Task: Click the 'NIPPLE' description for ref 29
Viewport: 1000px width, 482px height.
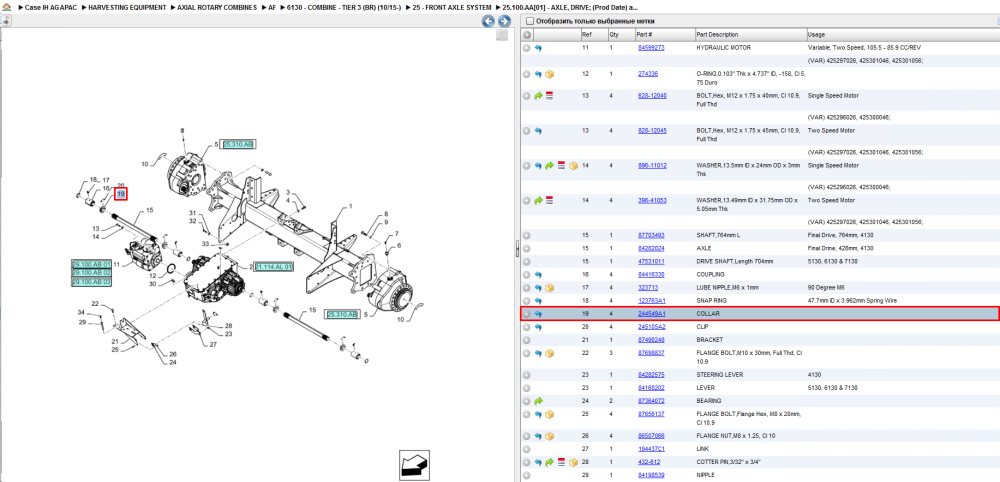Action: (705, 475)
